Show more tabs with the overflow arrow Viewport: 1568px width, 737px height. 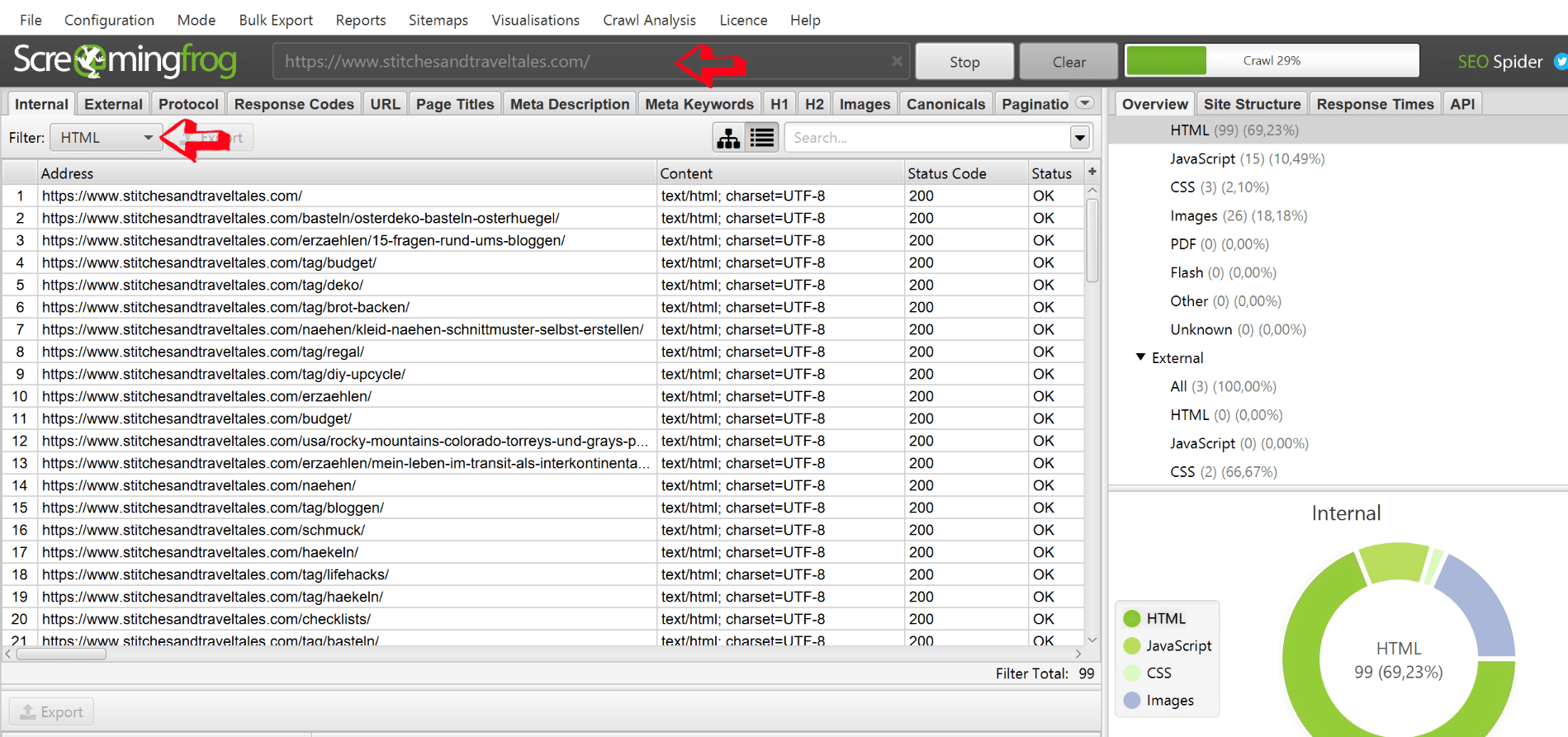[1085, 103]
